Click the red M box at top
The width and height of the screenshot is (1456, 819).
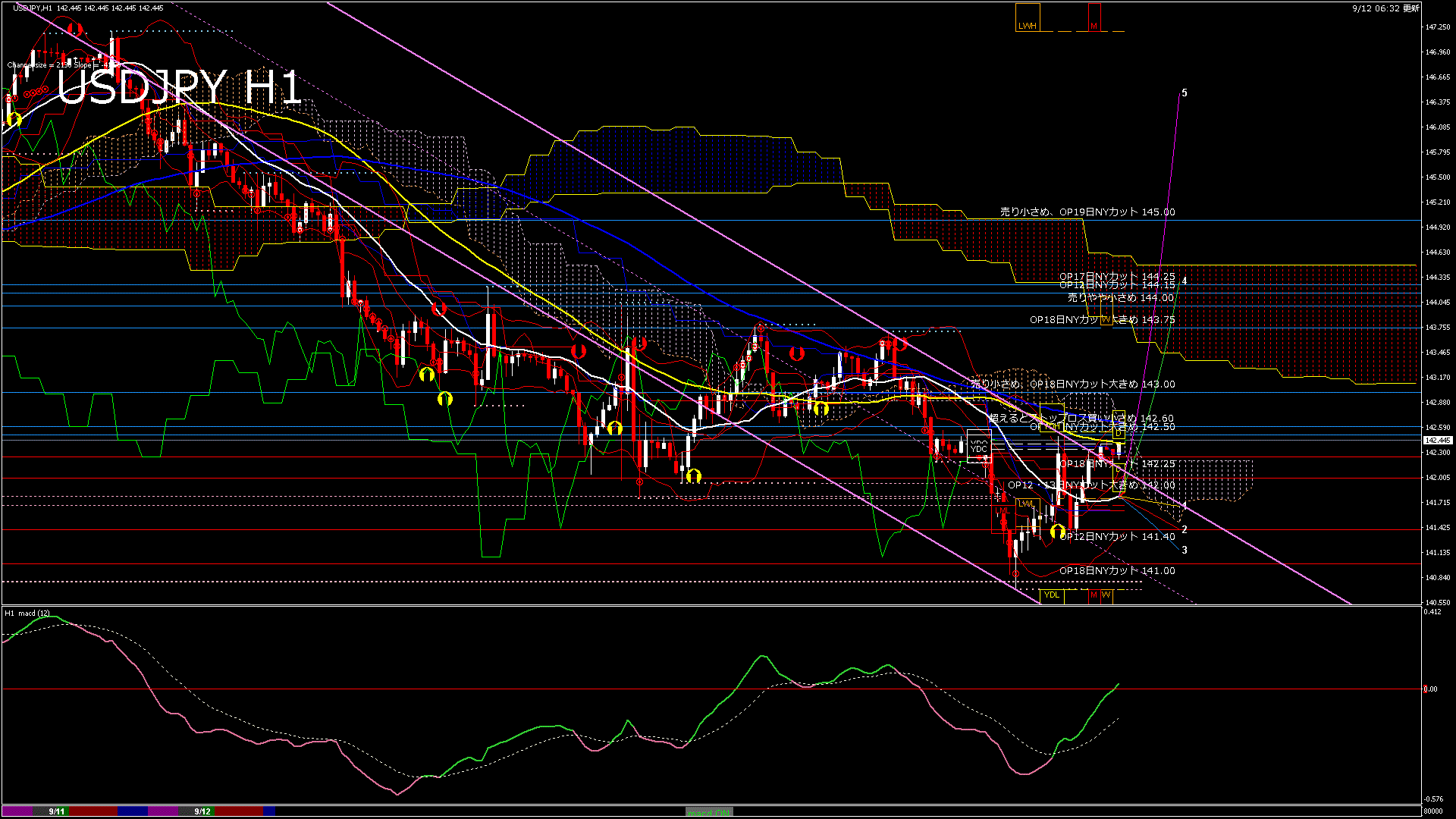pyautogui.click(x=1094, y=17)
